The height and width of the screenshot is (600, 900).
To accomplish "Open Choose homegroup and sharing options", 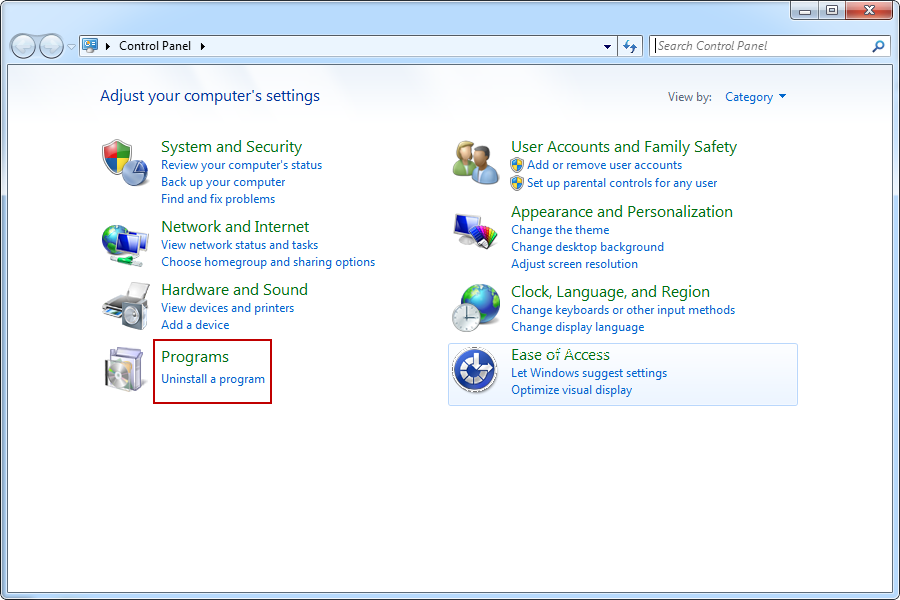I will (x=267, y=262).
